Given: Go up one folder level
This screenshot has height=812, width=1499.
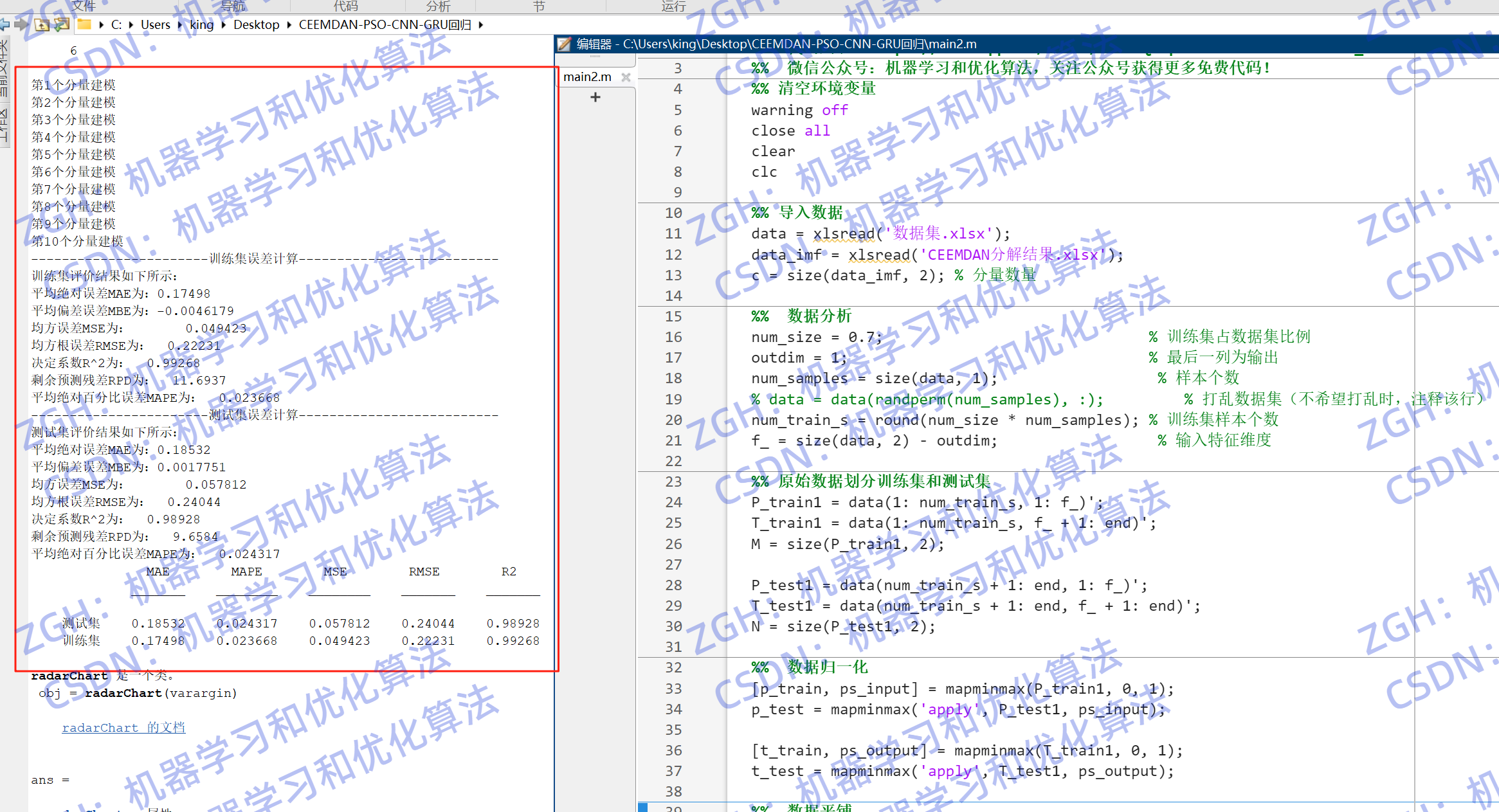Looking at the screenshot, I should pos(42,24).
